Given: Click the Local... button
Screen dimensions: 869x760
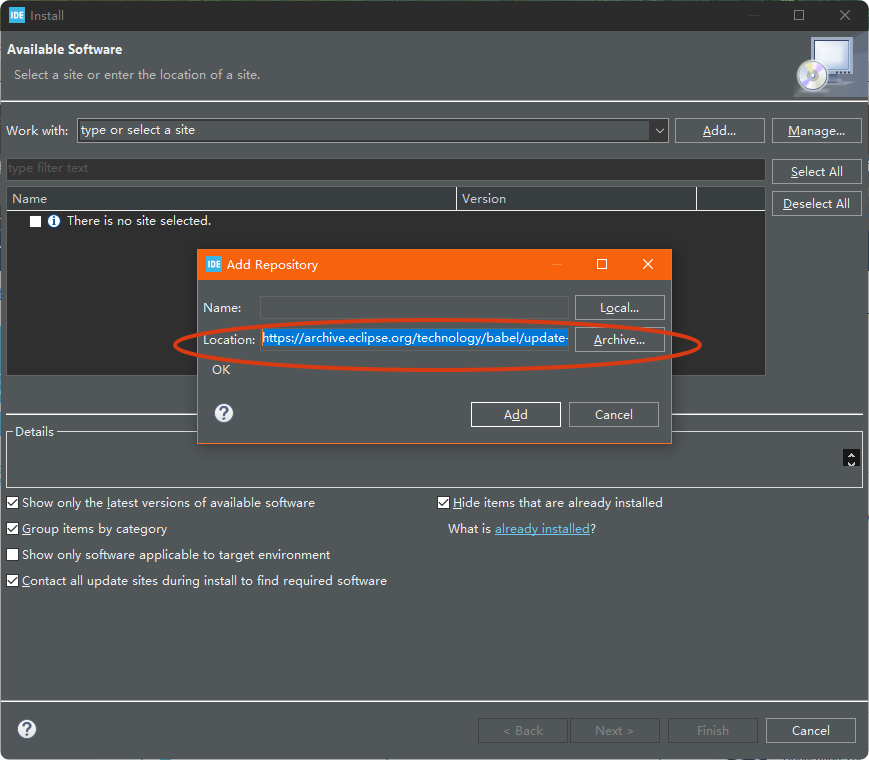Looking at the screenshot, I should [619, 308].
